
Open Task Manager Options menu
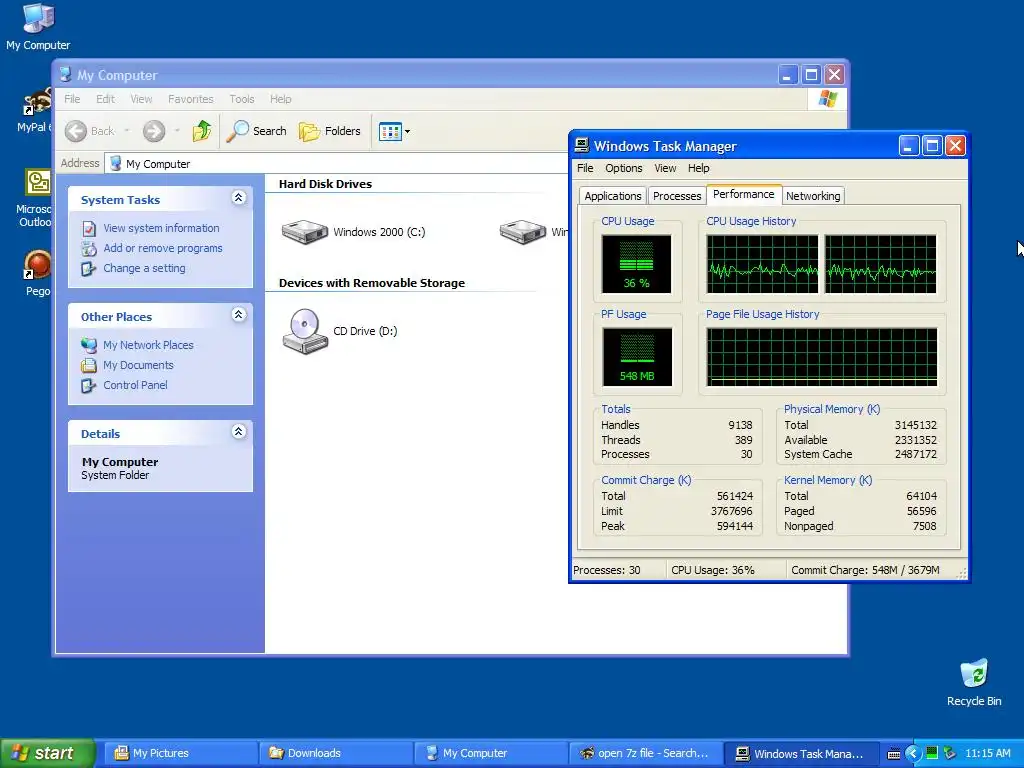coord(624,168)
